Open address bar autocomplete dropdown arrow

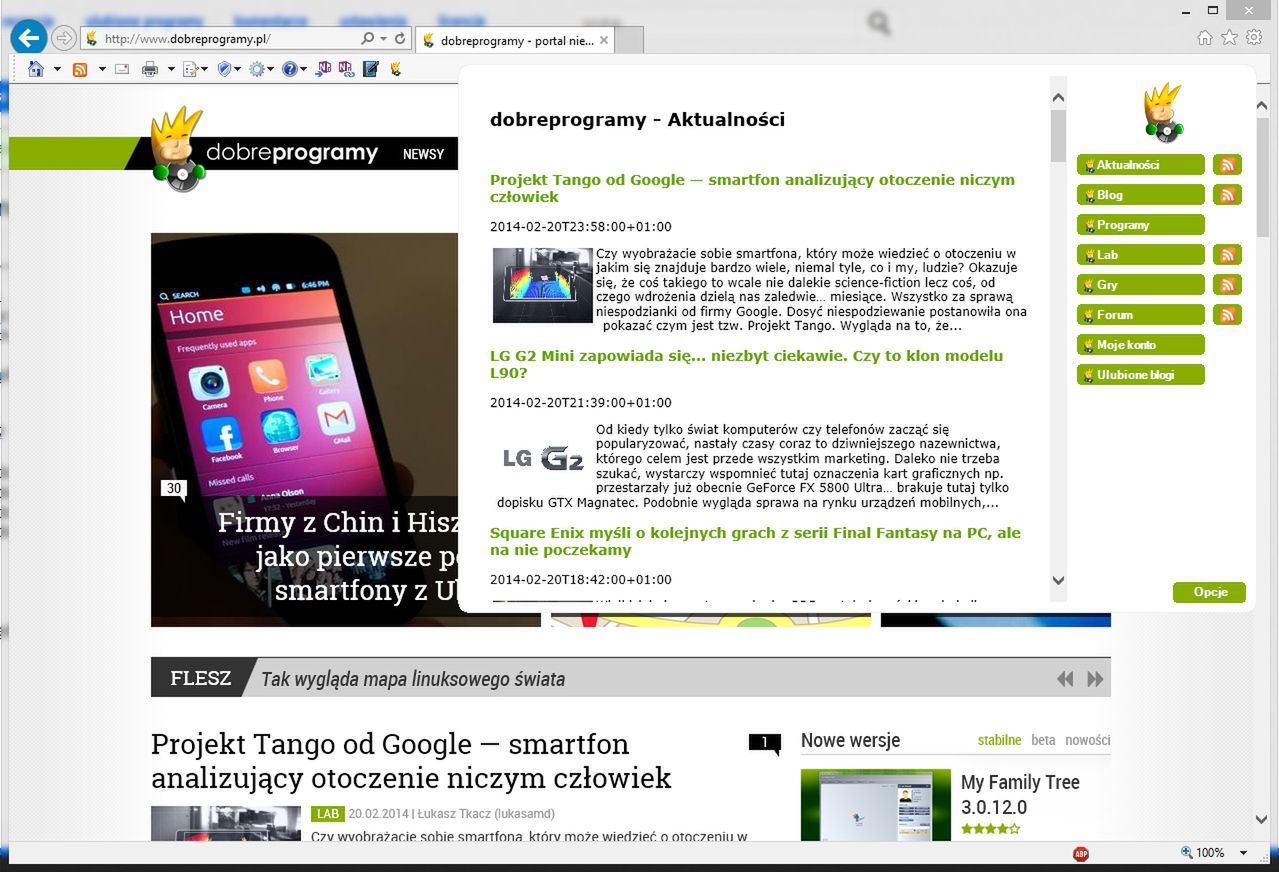pyautogui.click(x=384, y=39)
